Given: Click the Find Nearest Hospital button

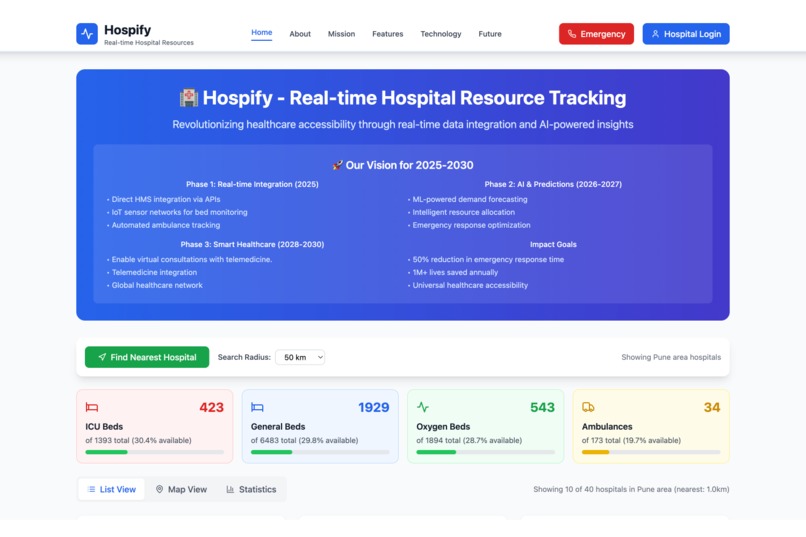Looking at the screenshot, I should pyautogui.click(x=147, y=357).
